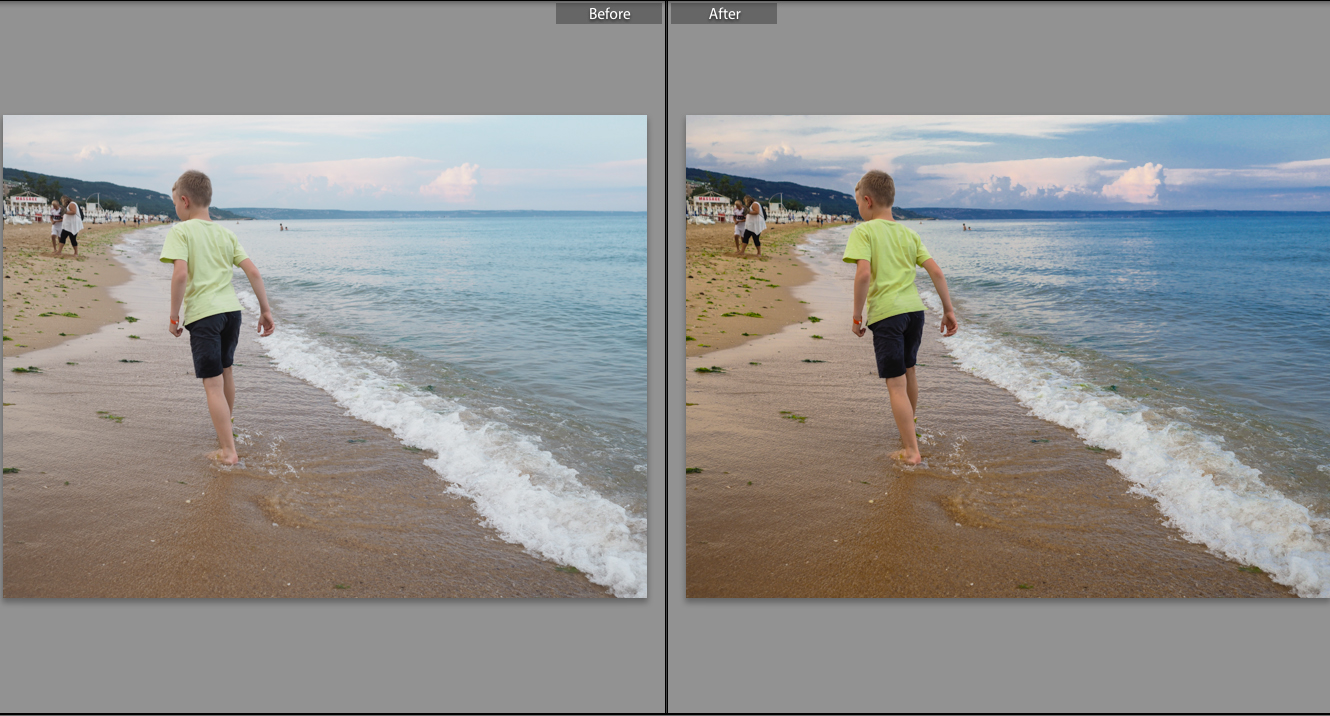The width and height of the screenshot is (1330, 716).
Task: Click the two distant people in Before photo
Action: pyautogui.click(x=66, y=226)
